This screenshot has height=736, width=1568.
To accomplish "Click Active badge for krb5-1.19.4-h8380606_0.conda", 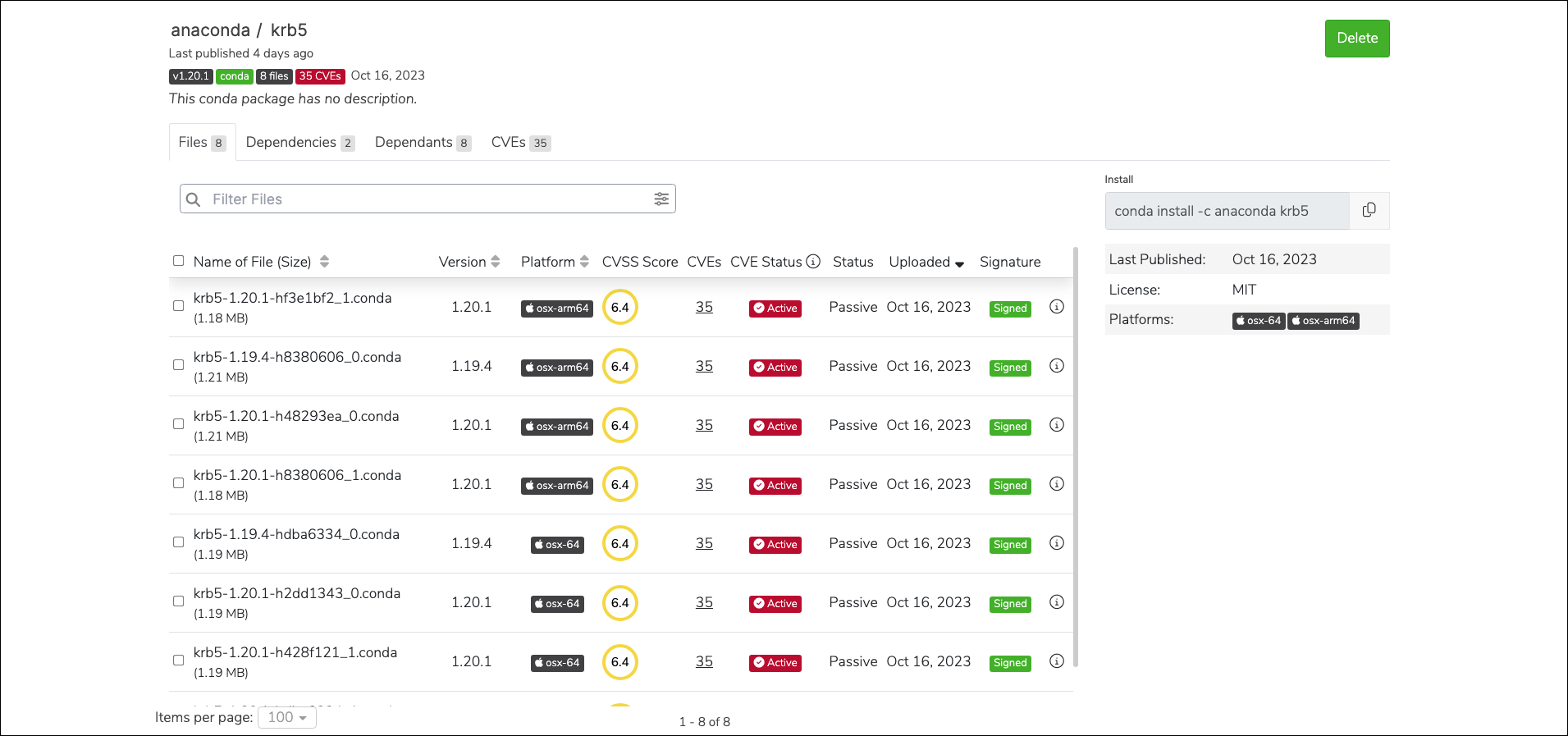I will tap(775, 368).
